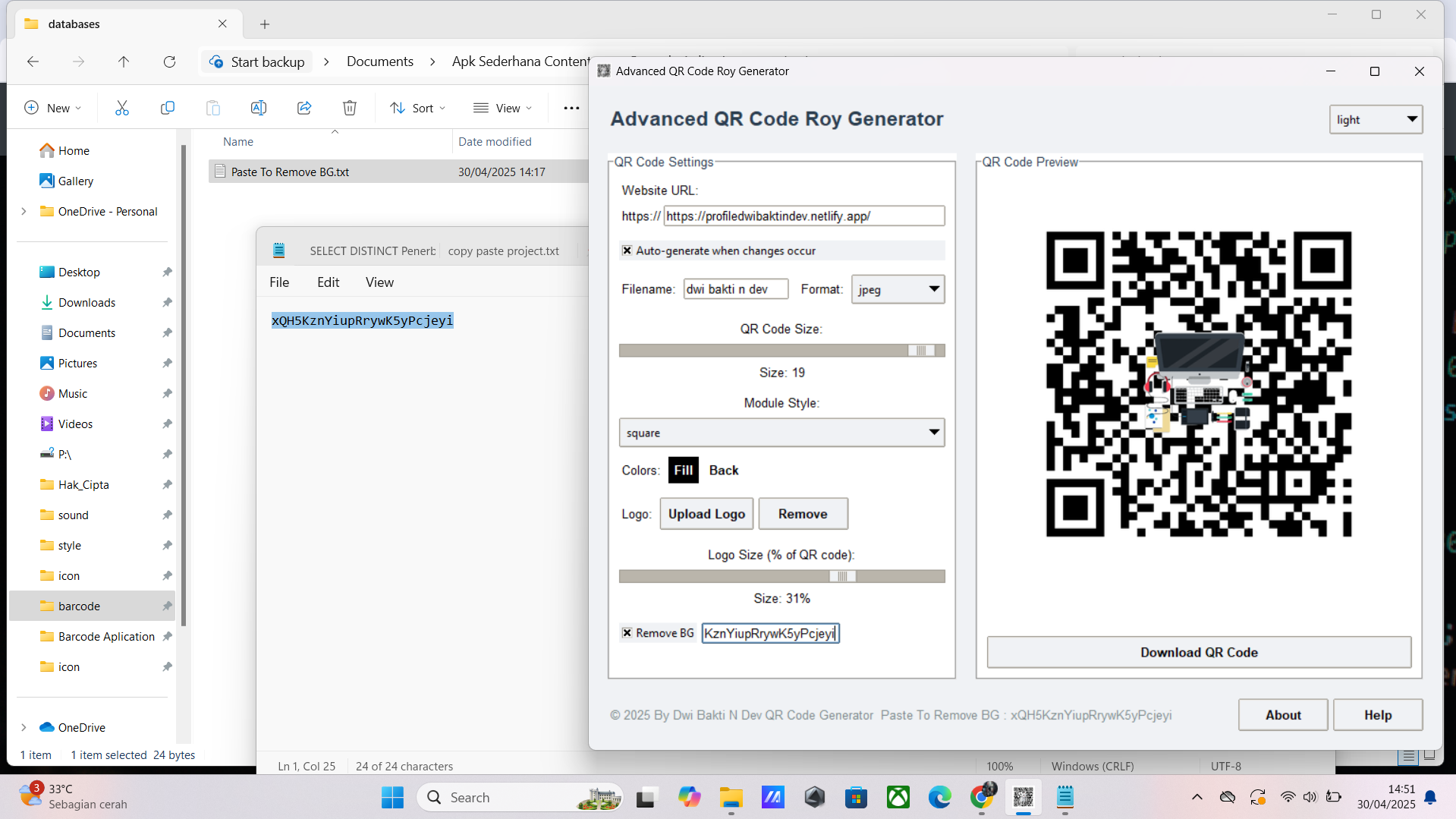Go up one folder level in File Explorer
The height and width of the screenshot is (819, 1456).
coord(124,62)
